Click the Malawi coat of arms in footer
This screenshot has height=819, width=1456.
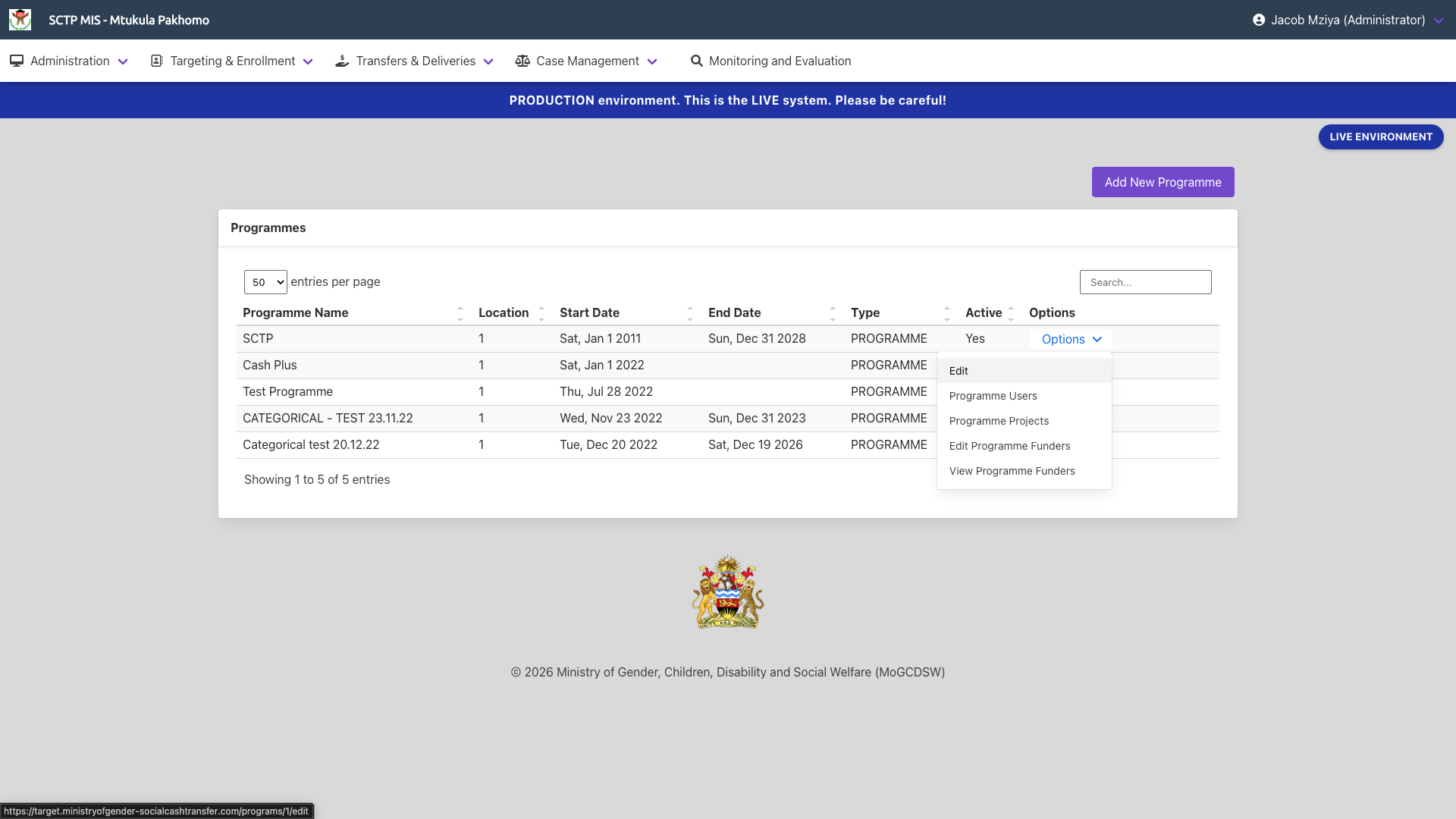point(728,592)
